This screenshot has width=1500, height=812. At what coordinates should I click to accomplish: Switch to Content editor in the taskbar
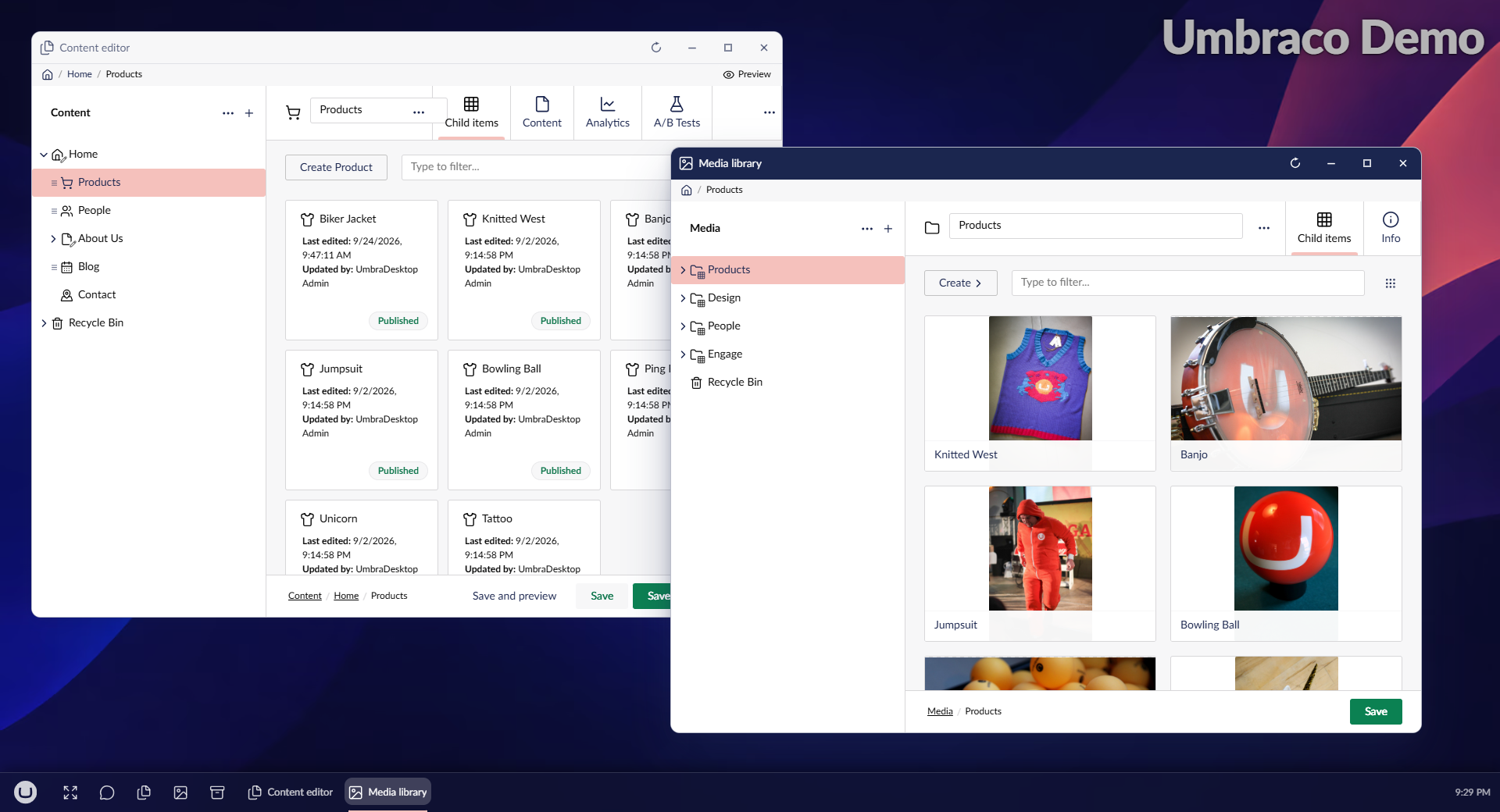(x=291, y=792)
